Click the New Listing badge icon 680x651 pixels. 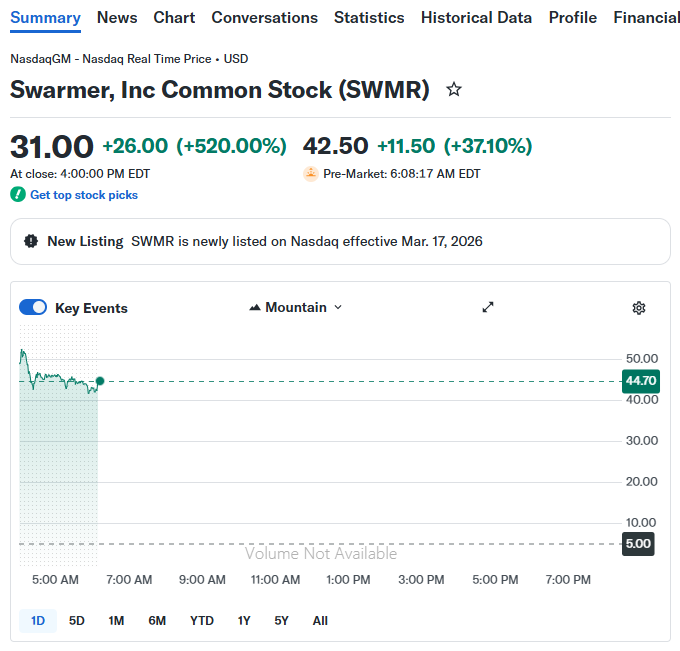(31, 241)
